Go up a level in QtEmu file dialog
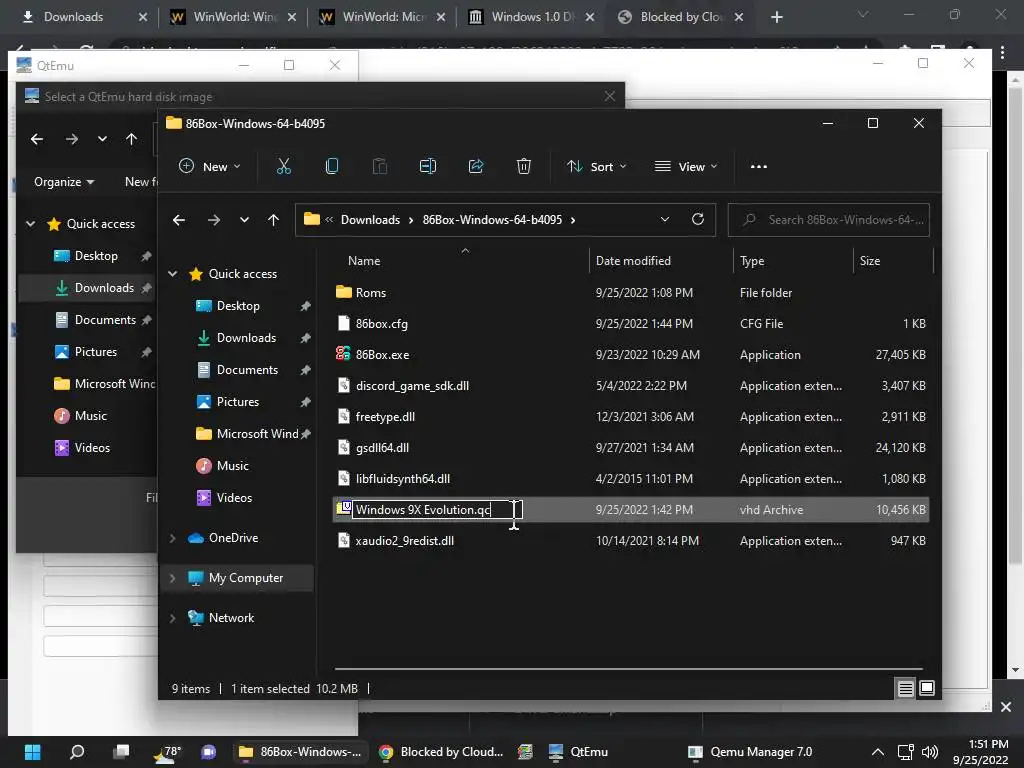This screenshot has width=1024, height=768. (x=131, y=139)
